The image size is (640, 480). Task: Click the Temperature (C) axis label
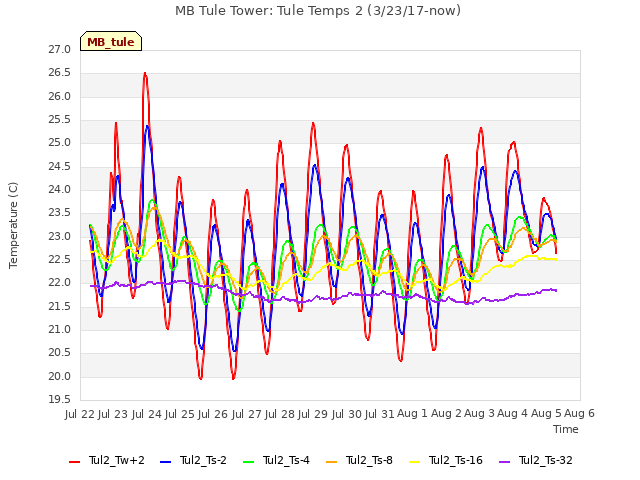[13, 225]
